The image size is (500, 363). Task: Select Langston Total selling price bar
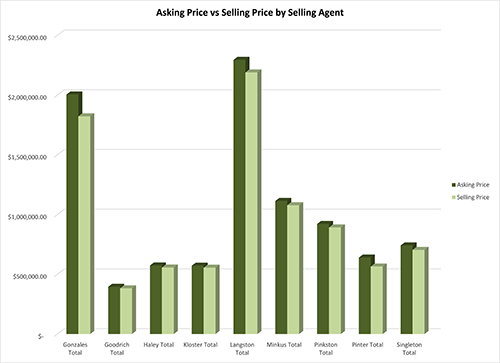(x=252, y=203)
